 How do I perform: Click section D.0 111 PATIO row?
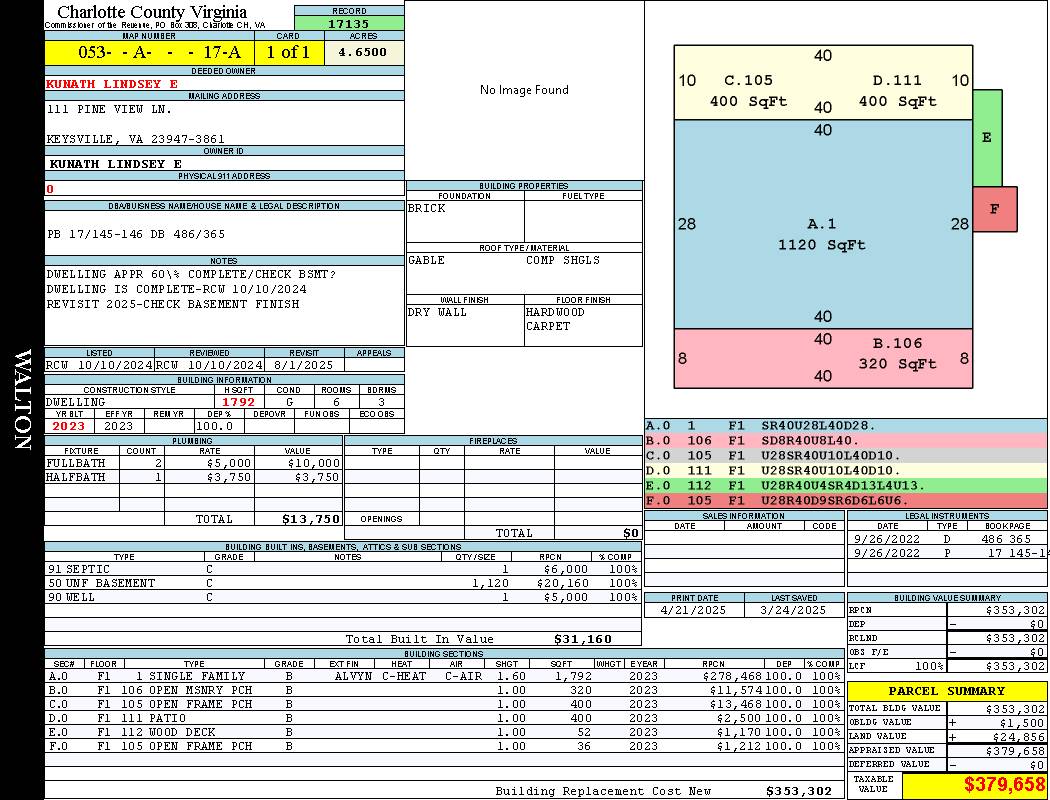coord(444,718)
